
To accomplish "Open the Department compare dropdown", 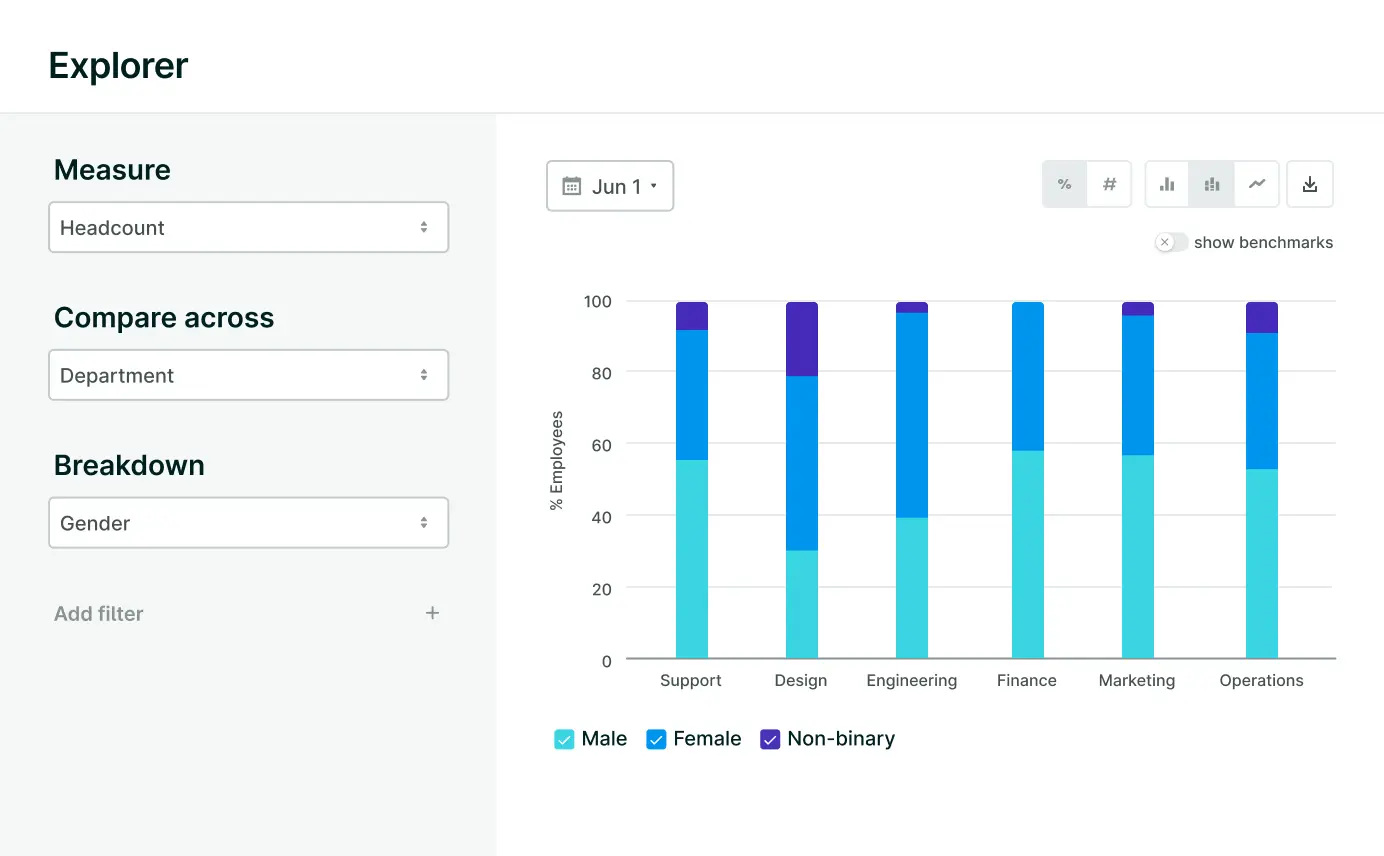I will 248,375.
